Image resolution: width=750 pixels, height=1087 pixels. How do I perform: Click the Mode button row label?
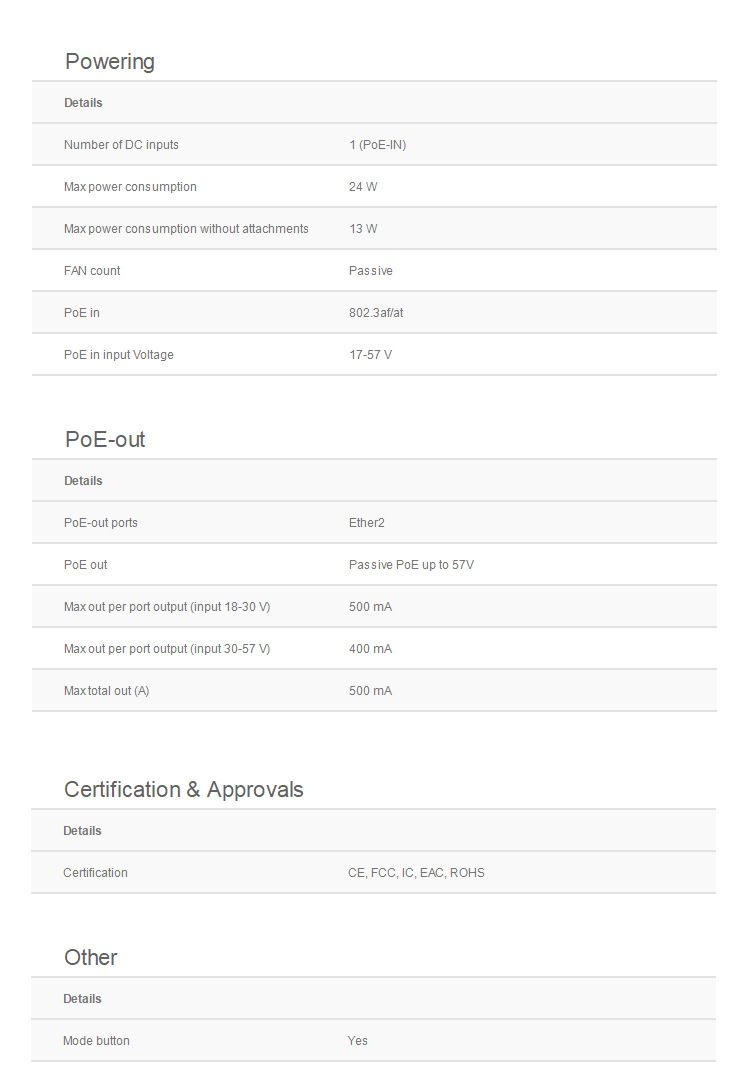[x=96, y=1041]
